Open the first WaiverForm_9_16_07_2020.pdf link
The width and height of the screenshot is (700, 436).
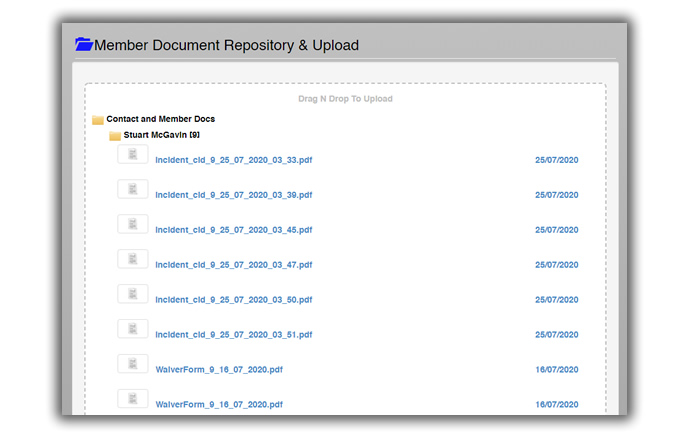click(x=219, y=370)
